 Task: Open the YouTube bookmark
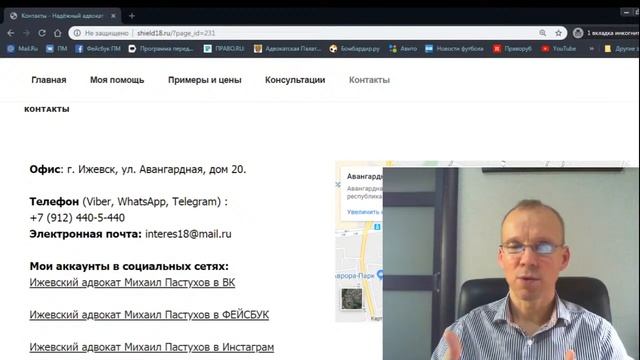click(x=558, y=49)
